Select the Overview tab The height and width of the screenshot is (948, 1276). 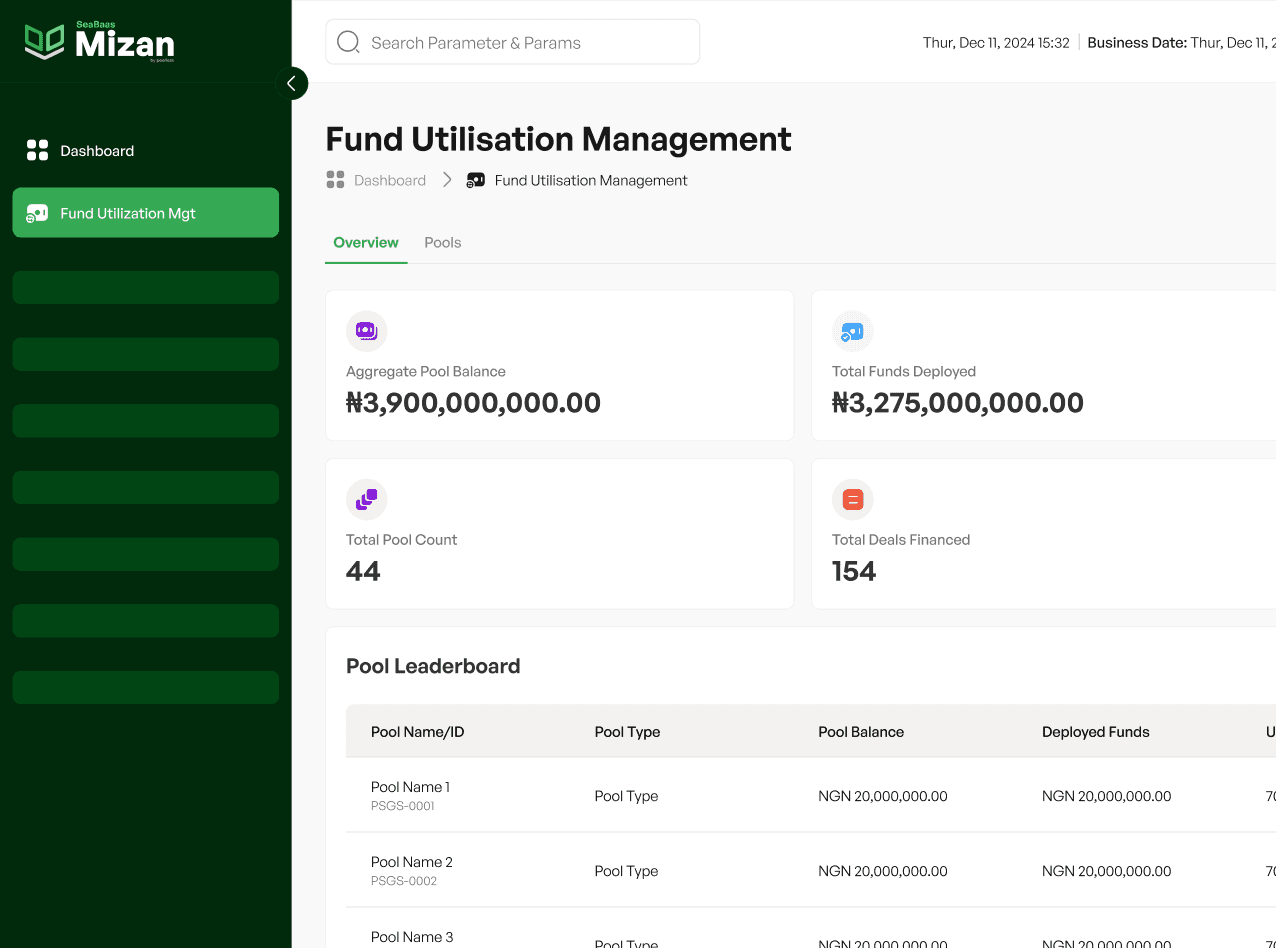point(366,242)
